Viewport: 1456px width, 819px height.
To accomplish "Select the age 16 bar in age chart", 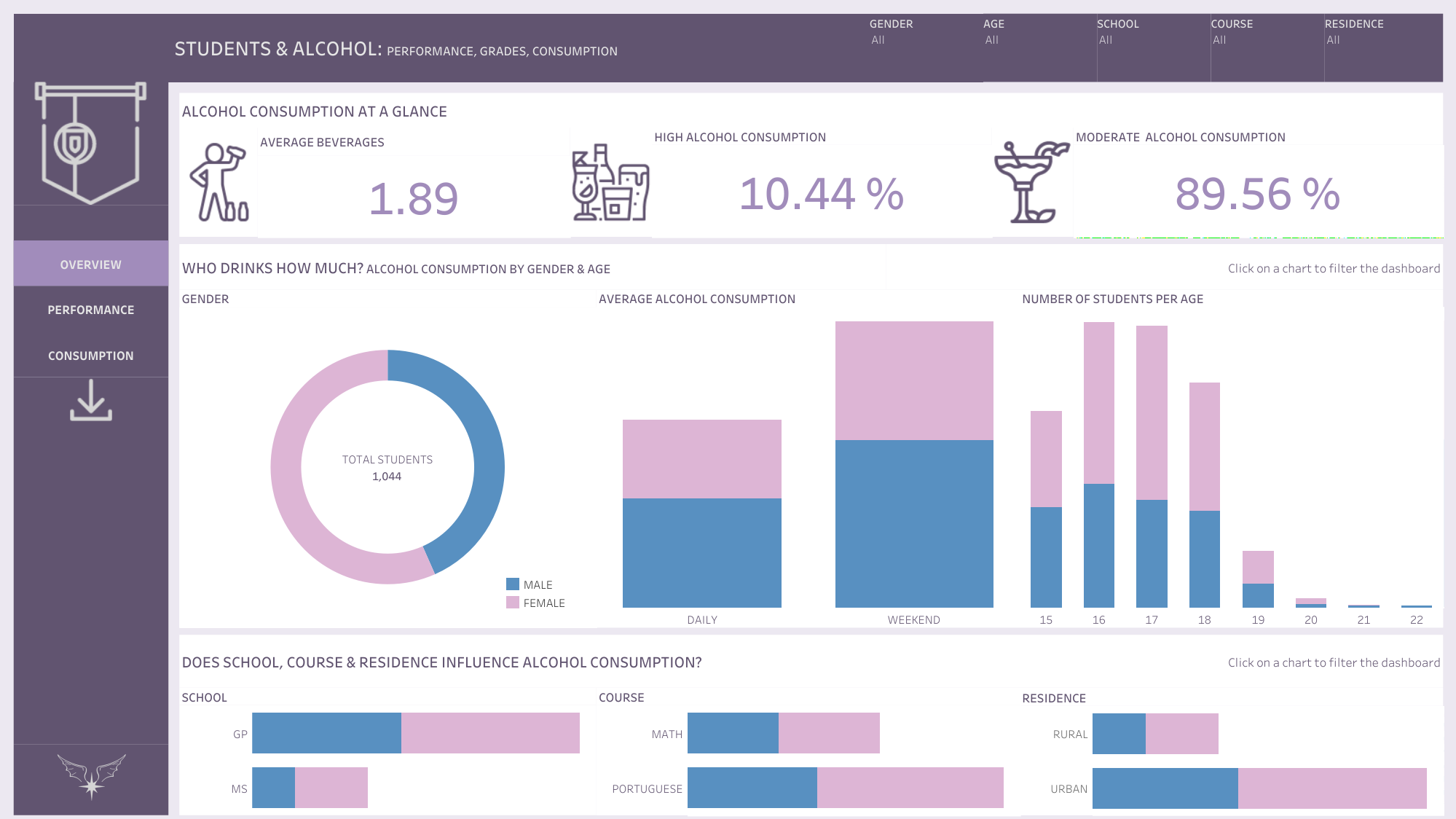I will [1098, 466].
